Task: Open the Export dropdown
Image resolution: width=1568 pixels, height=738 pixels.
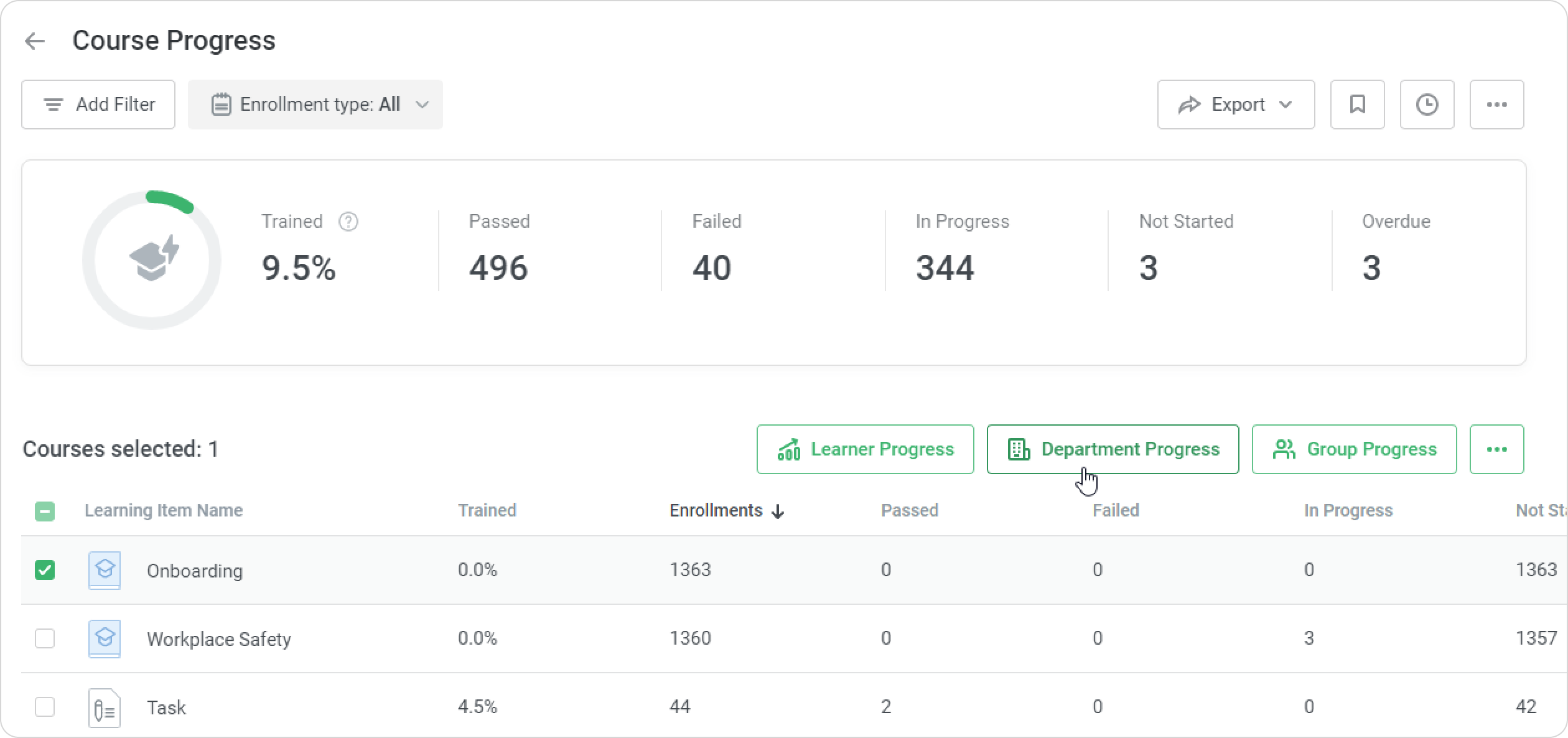Action: (x=1236, y=105)
